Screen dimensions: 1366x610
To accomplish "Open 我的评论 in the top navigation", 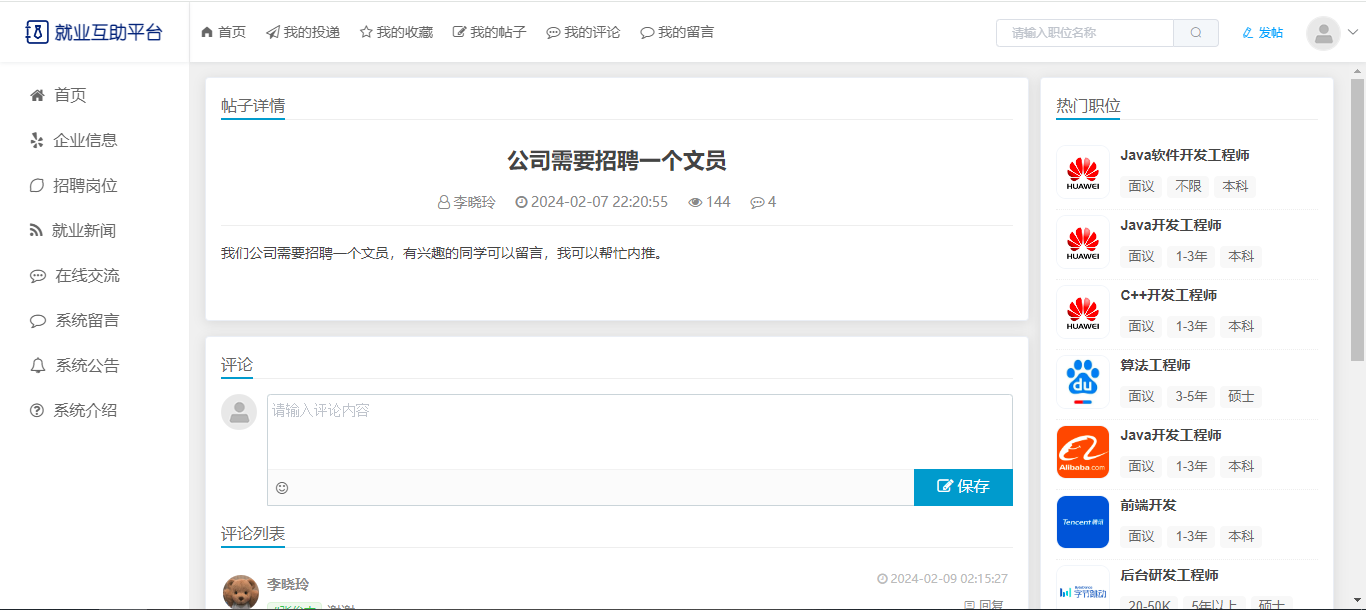I will [583, 32].
